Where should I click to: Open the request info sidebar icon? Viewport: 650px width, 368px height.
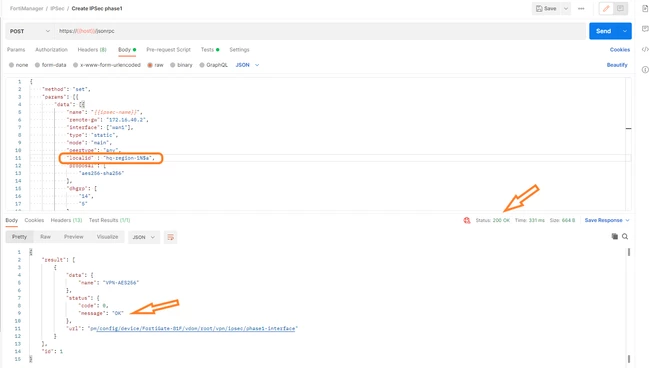tap(645, 70)
